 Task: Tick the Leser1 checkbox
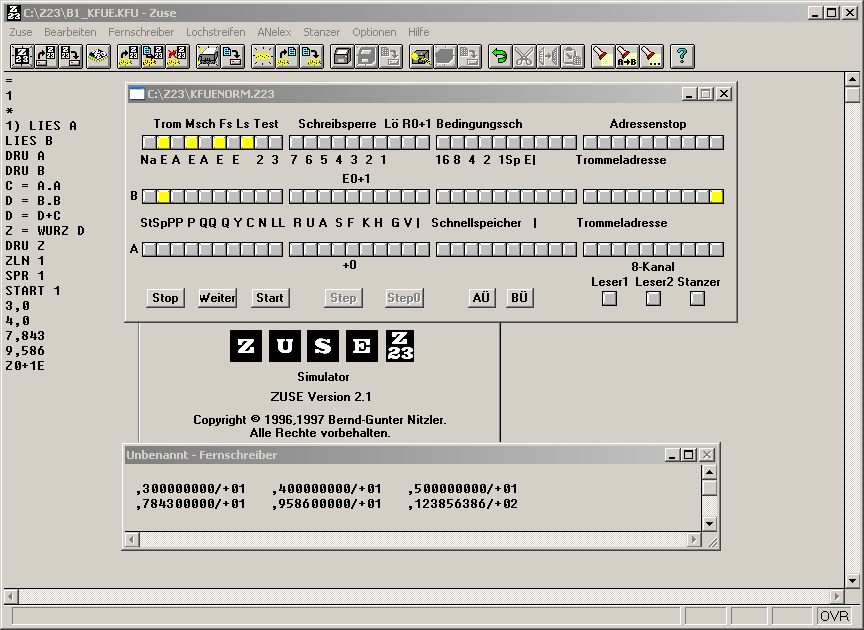pos(609,298)
